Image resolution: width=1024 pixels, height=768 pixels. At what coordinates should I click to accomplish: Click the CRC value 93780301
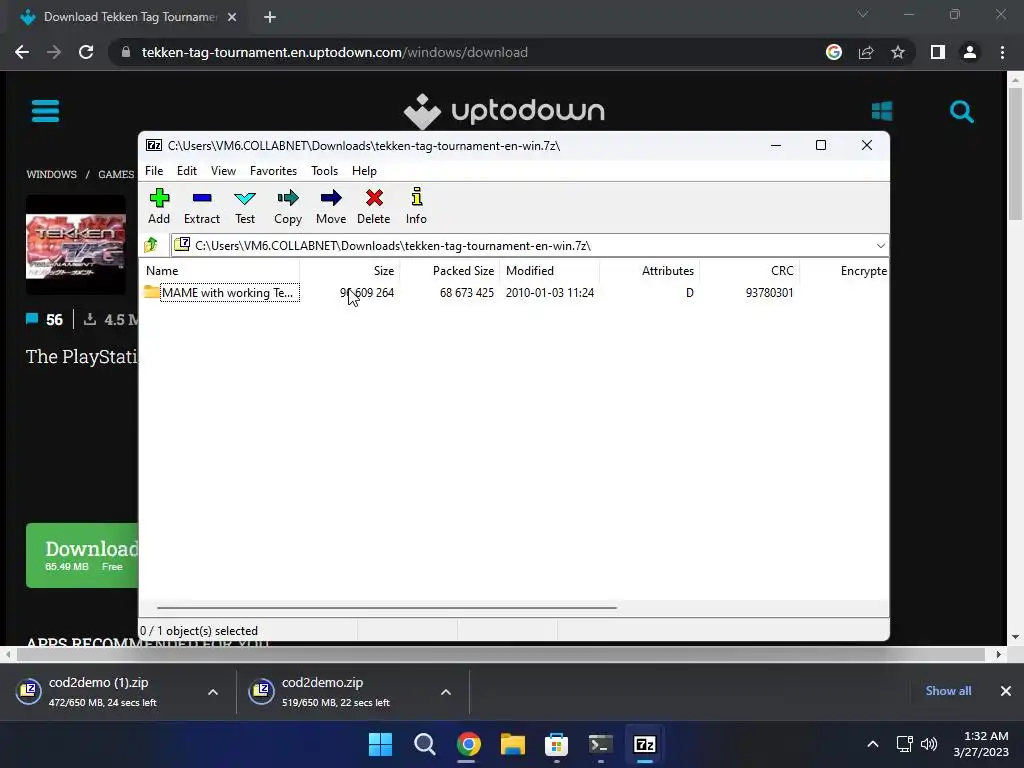tap(769, 293)
